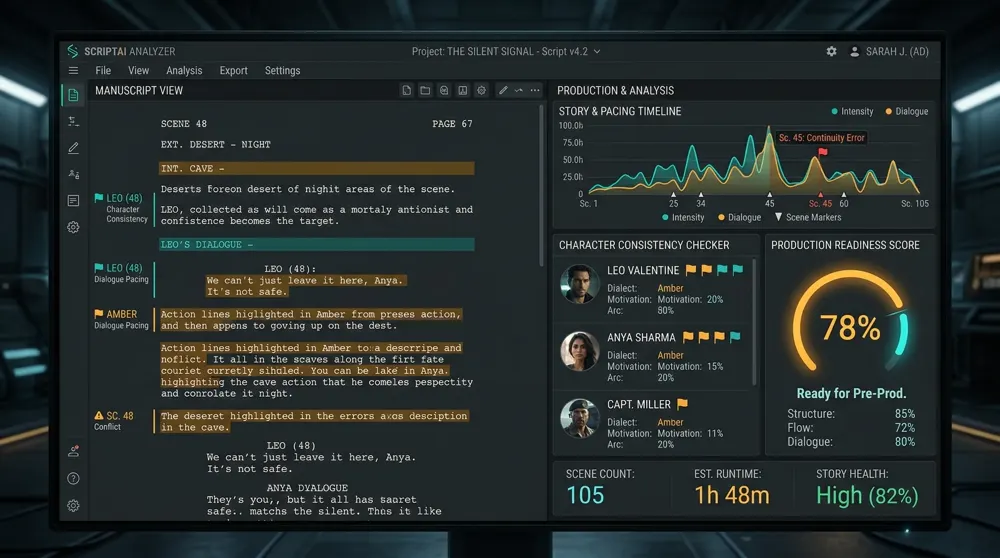Click the open folder toolbar icon
This screenshot has width=1000, height=558.
click(425, 91)
